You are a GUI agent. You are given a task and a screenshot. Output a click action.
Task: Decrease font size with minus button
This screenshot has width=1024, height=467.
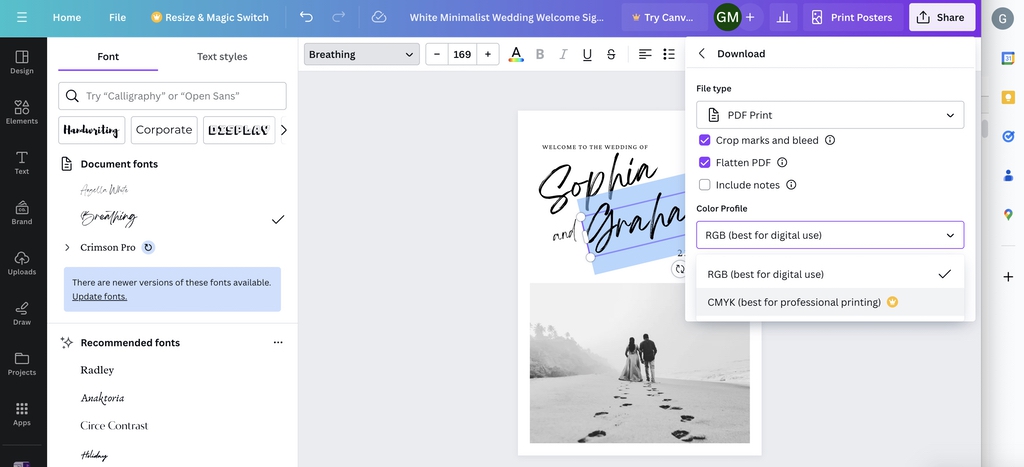point(437,54)
